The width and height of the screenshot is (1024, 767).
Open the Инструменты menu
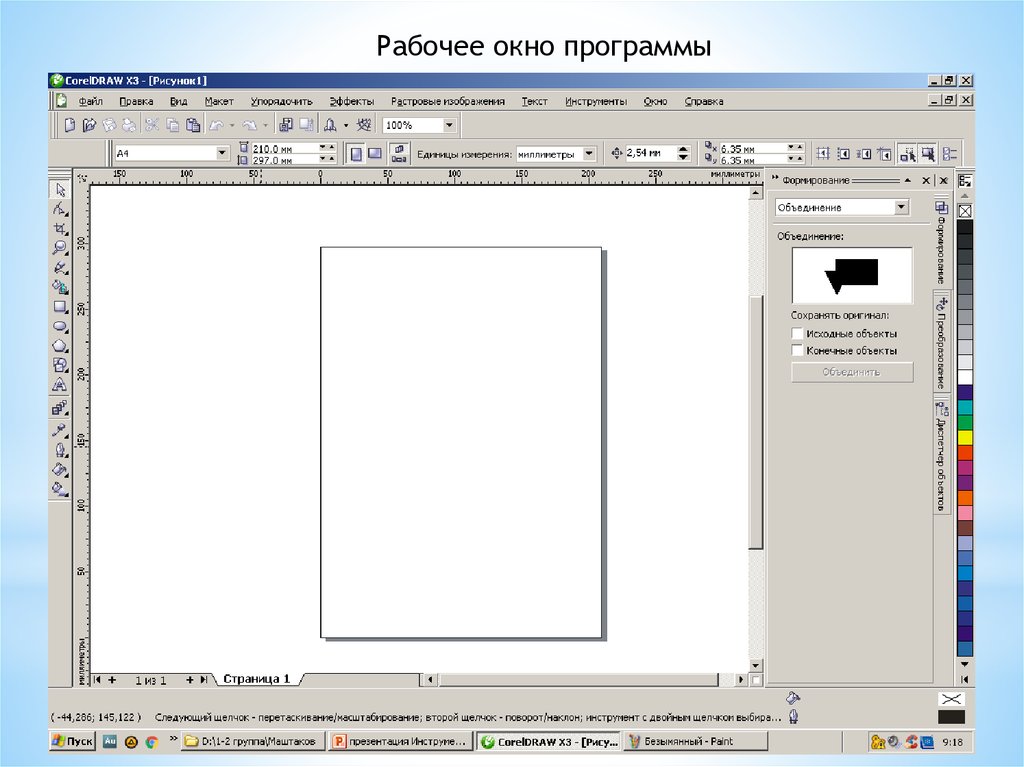click(596, 102)
